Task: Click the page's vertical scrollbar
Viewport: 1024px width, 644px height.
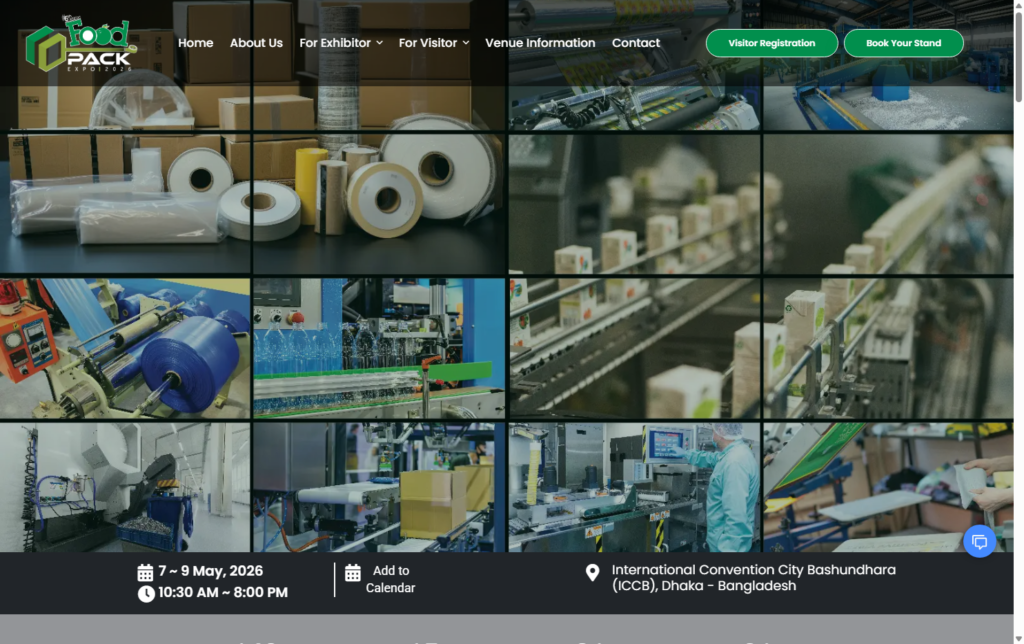Action: (1018, 300)
